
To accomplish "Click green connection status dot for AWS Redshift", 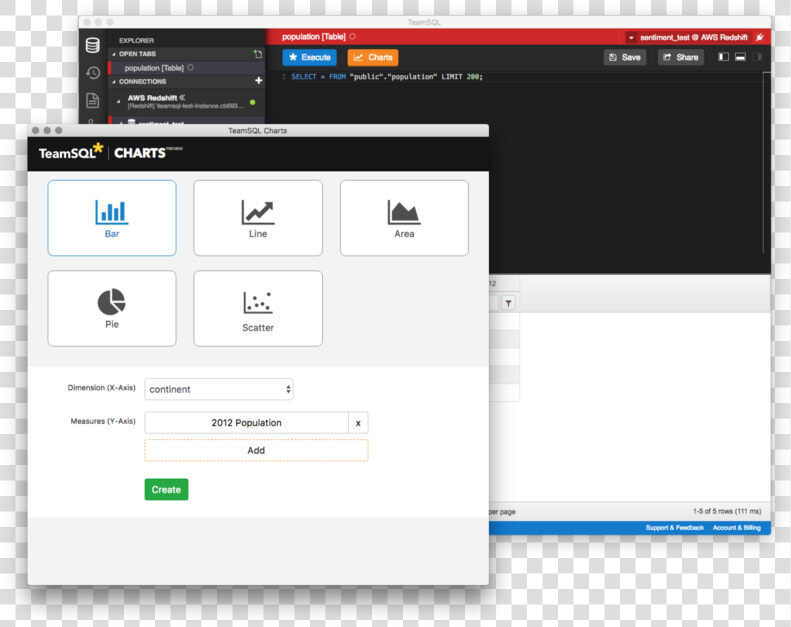I will click(253, 102).
